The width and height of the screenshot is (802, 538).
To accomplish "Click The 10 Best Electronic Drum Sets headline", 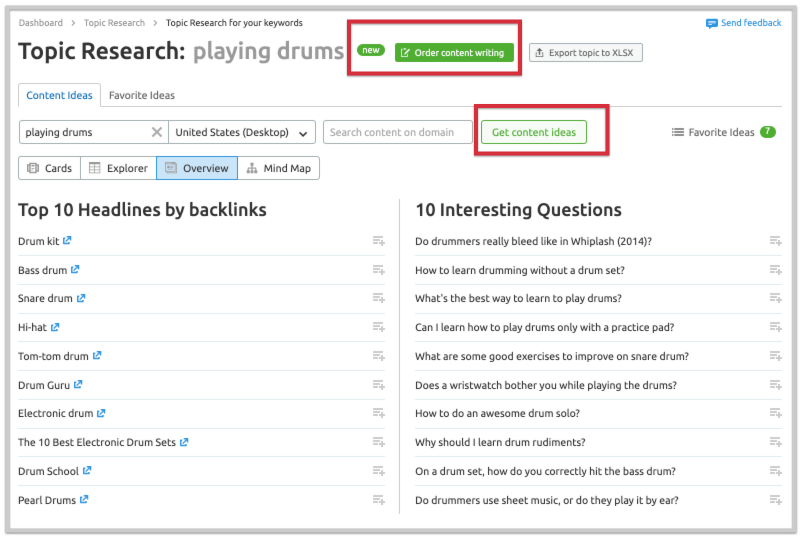I will coord(97,442).
